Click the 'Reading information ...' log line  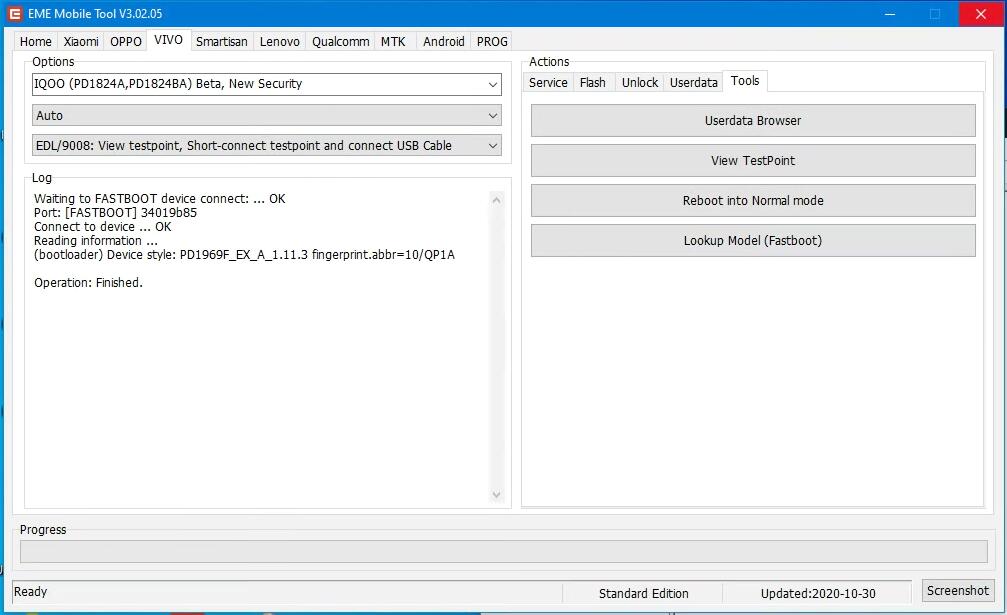click(96, 241)
